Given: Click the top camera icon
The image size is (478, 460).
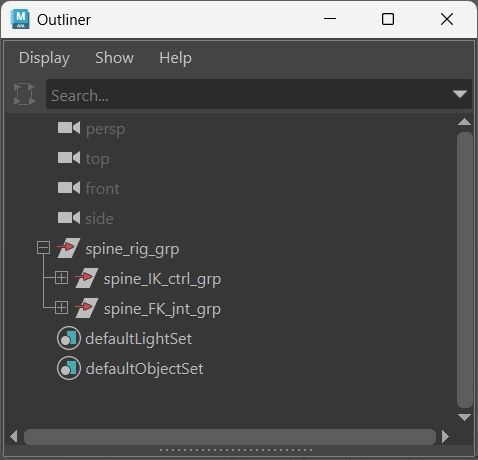Looking at the screenshot, I should 69,158.
